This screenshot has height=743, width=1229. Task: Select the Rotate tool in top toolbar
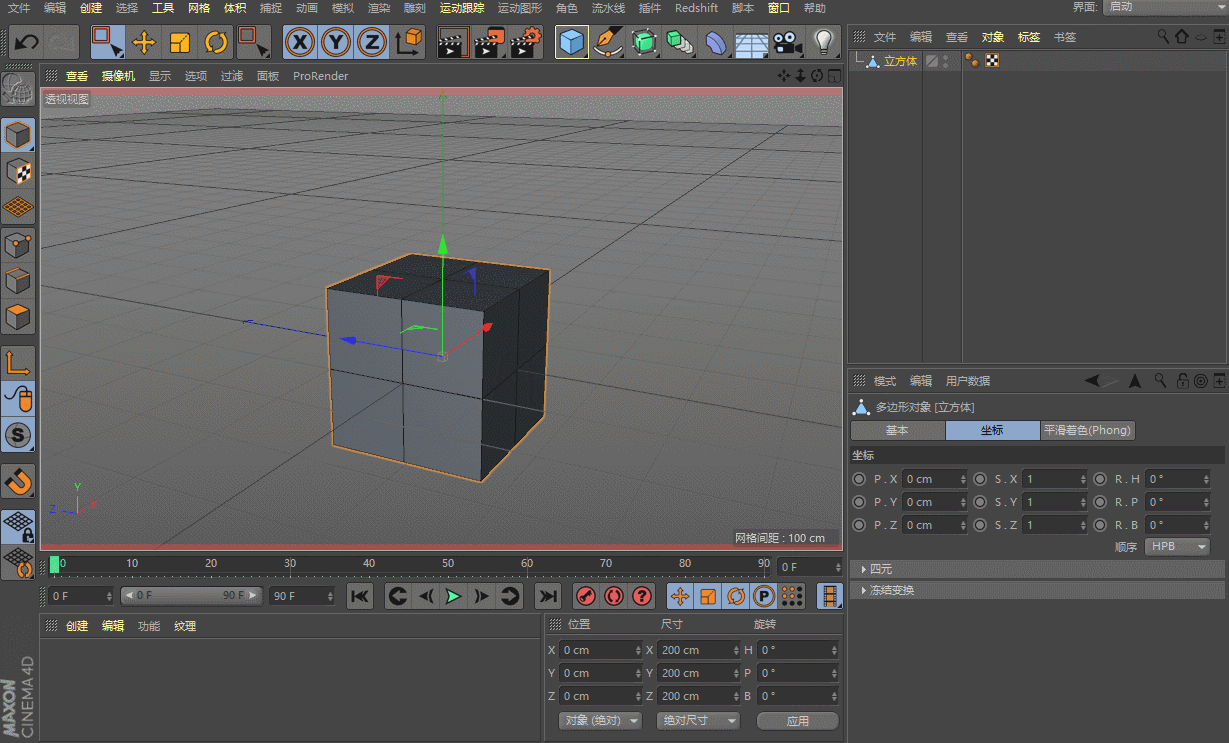pos(216,42)
